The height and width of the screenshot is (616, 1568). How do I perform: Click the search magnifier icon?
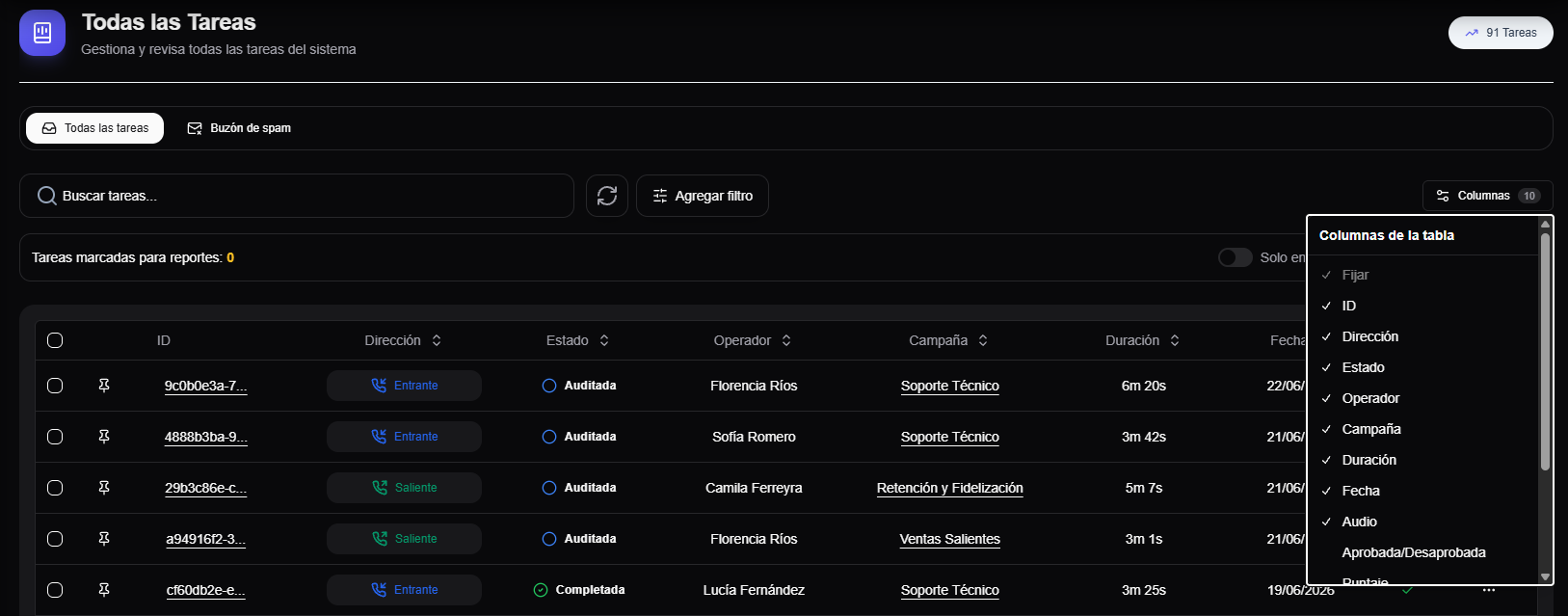[x=46, y=196]
